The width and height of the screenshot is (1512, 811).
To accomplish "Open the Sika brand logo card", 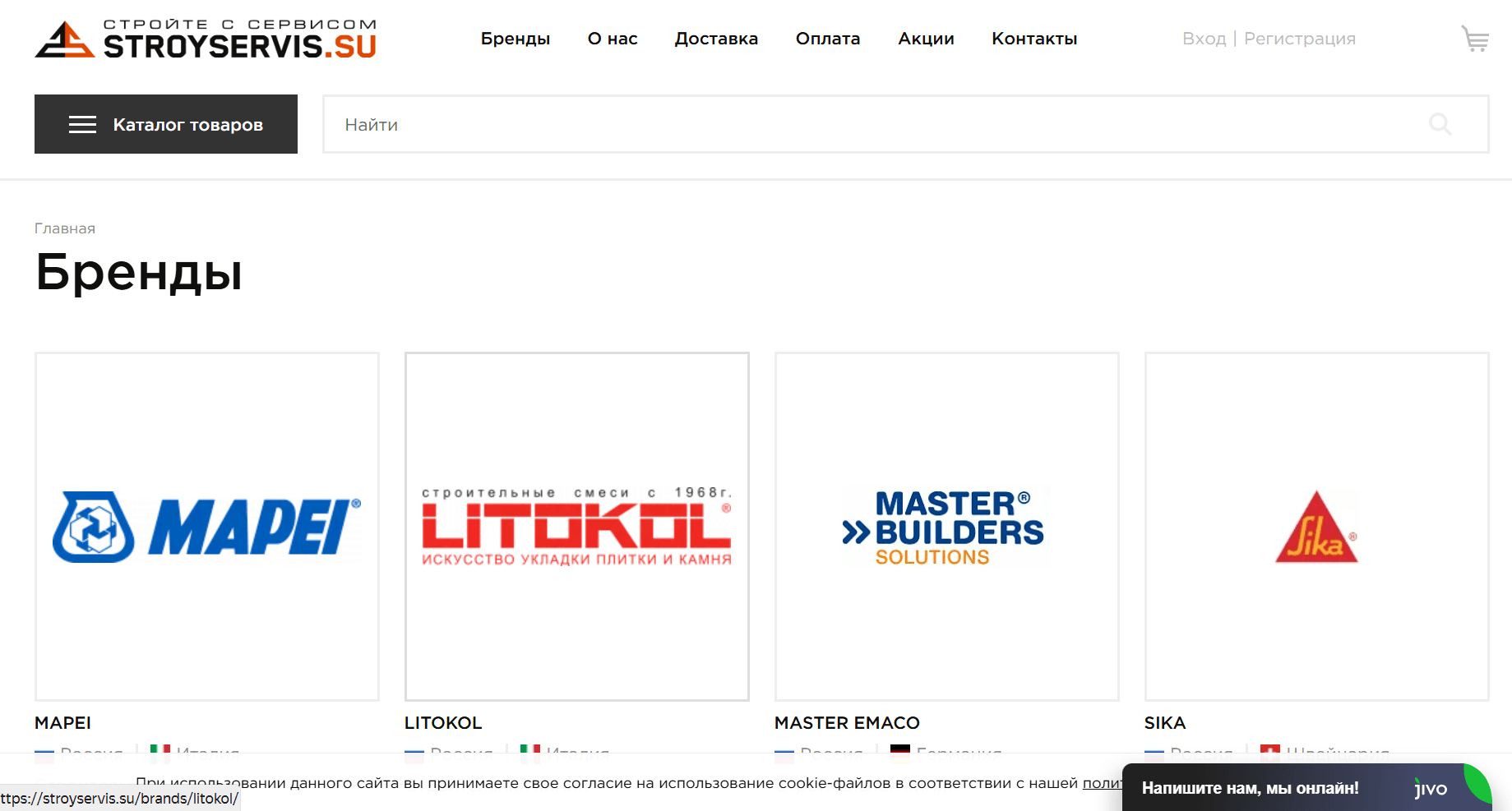I will tap(1317, 527).
